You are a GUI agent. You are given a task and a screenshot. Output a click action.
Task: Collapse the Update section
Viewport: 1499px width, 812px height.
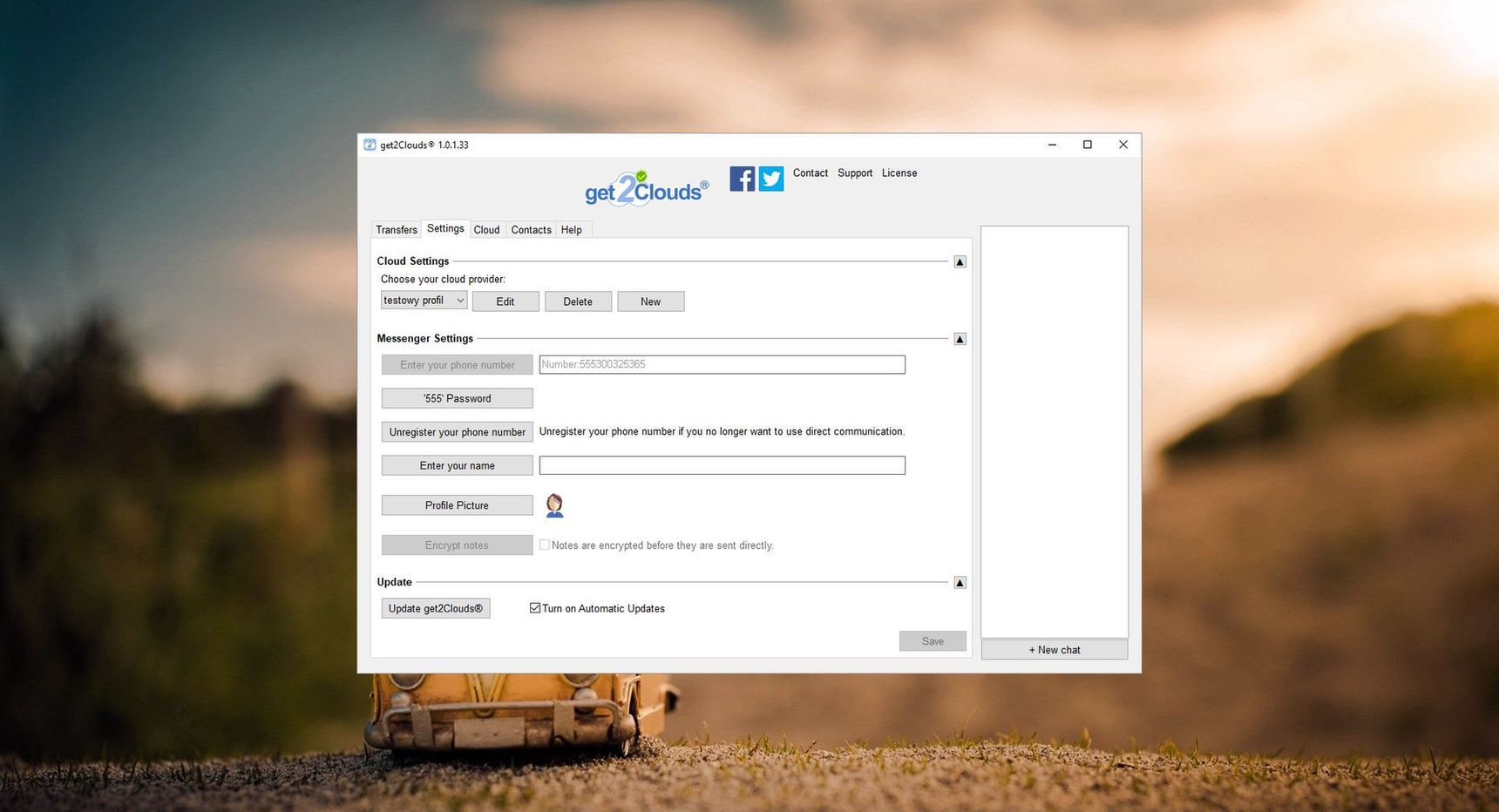(960, 583)
